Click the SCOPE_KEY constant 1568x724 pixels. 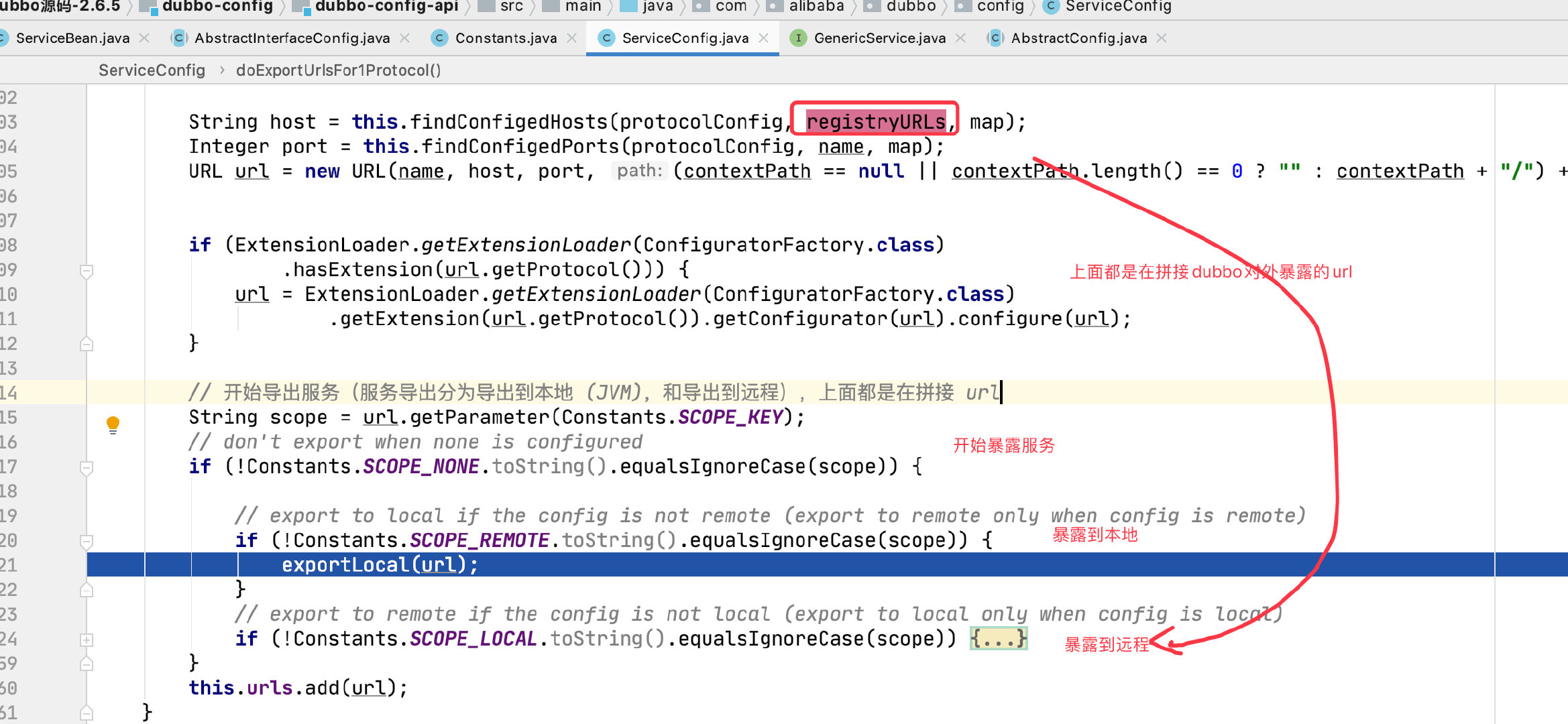coord(730,417)
